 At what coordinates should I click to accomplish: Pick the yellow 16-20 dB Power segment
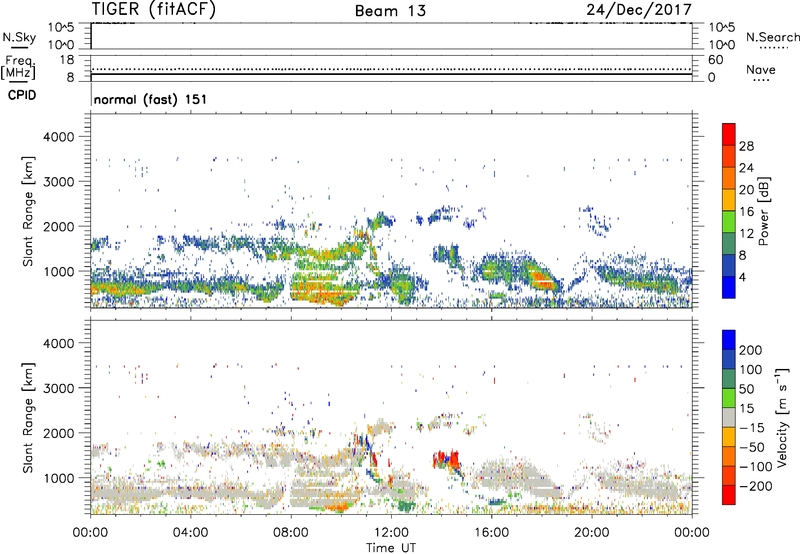tap(729, 200)
